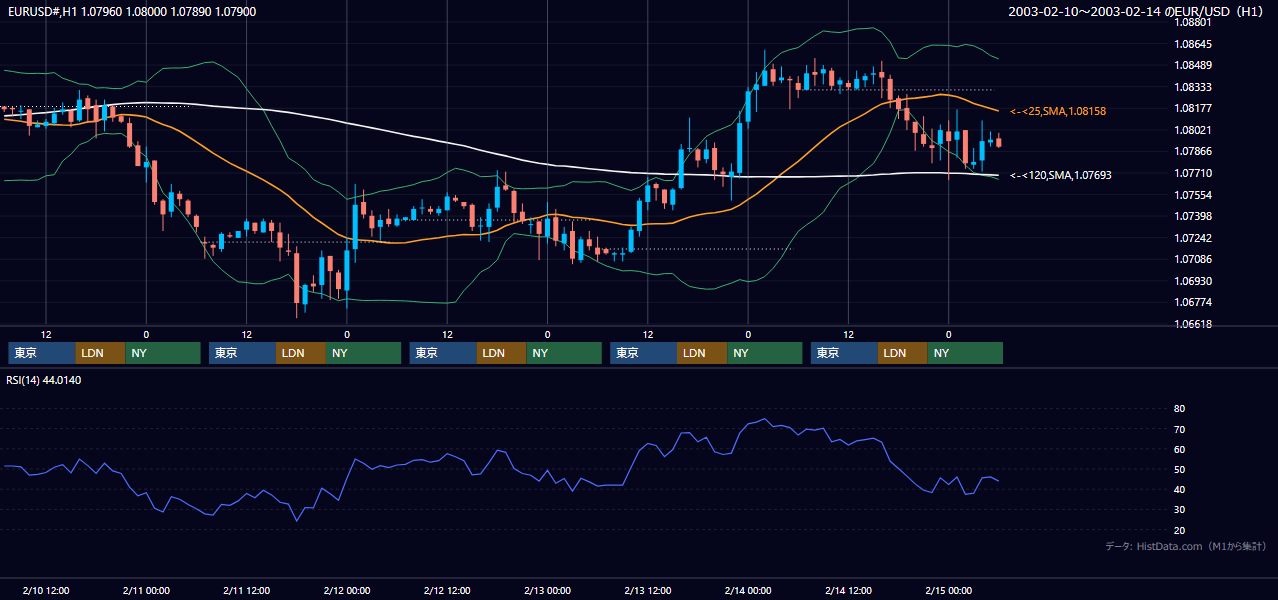Click the 2/11 00:00 time label

coord(146,590)
